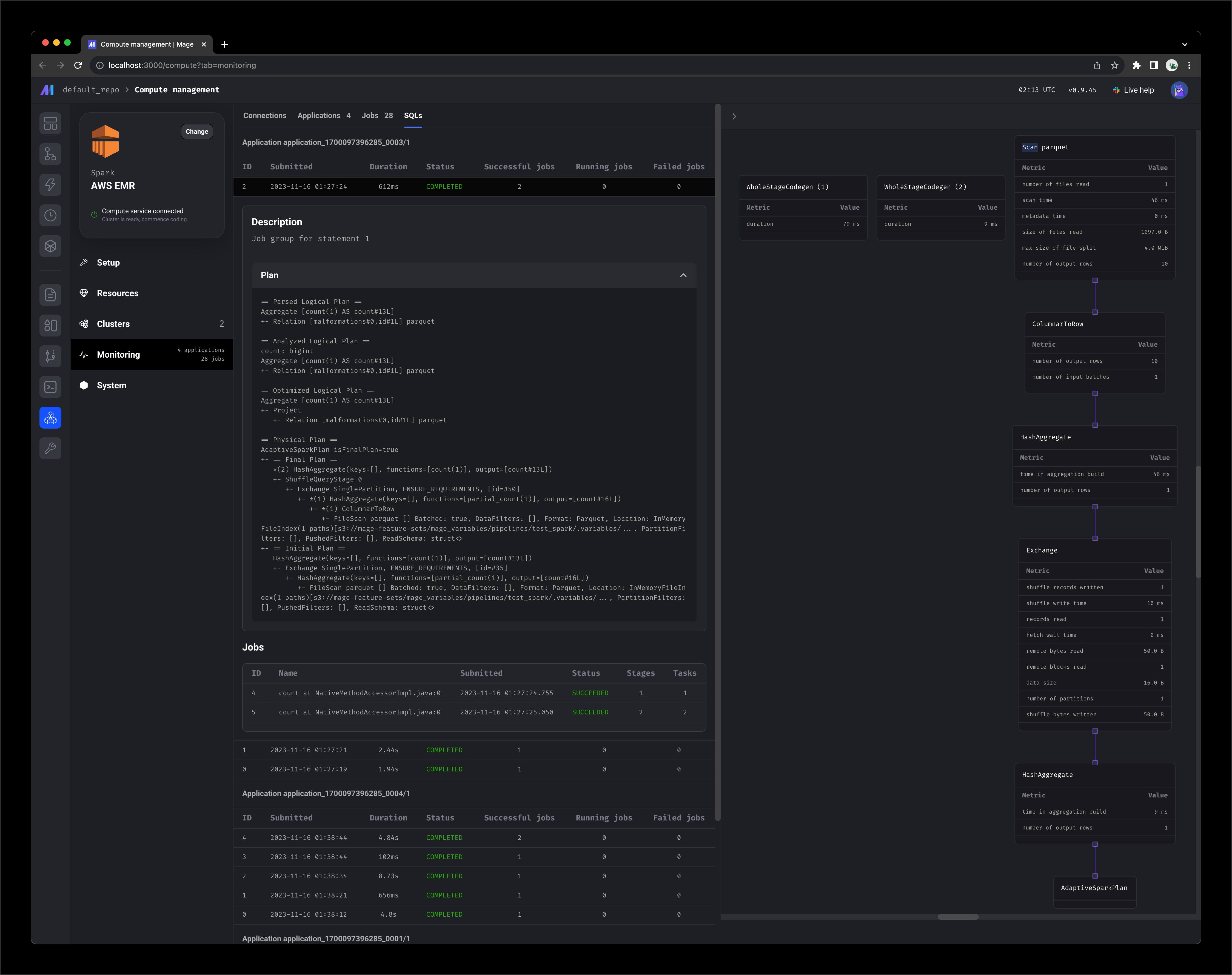Collapse expanded SQL row ID 2 at 01:27:24
Screen dimensions: 1232x975
tap(474, 187)
